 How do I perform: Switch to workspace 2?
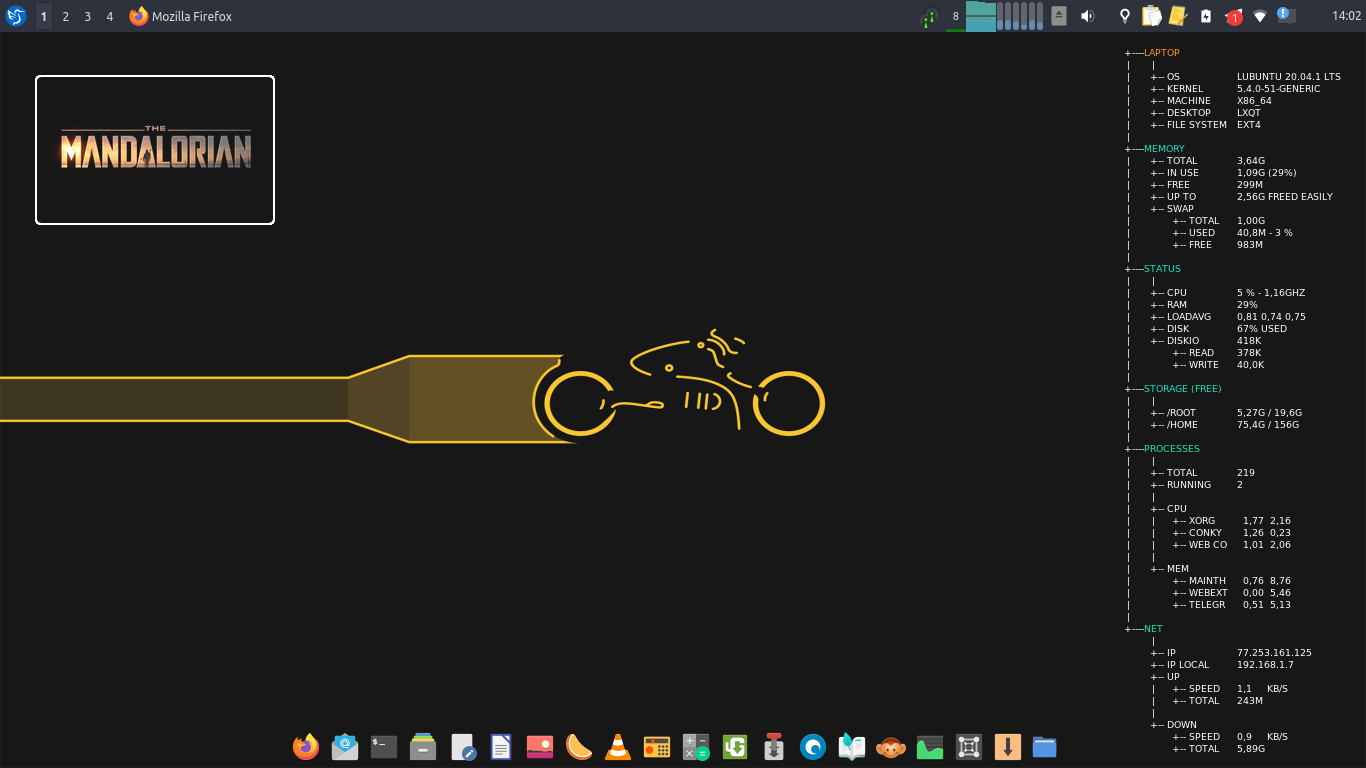tap(65, 16)
